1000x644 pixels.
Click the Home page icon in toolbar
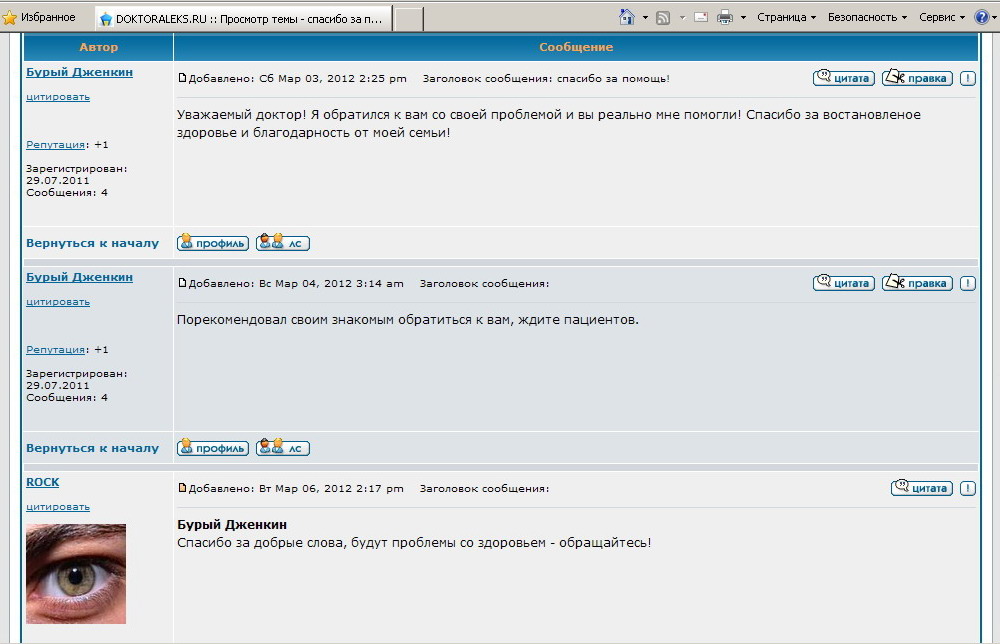tap(627, 17)
